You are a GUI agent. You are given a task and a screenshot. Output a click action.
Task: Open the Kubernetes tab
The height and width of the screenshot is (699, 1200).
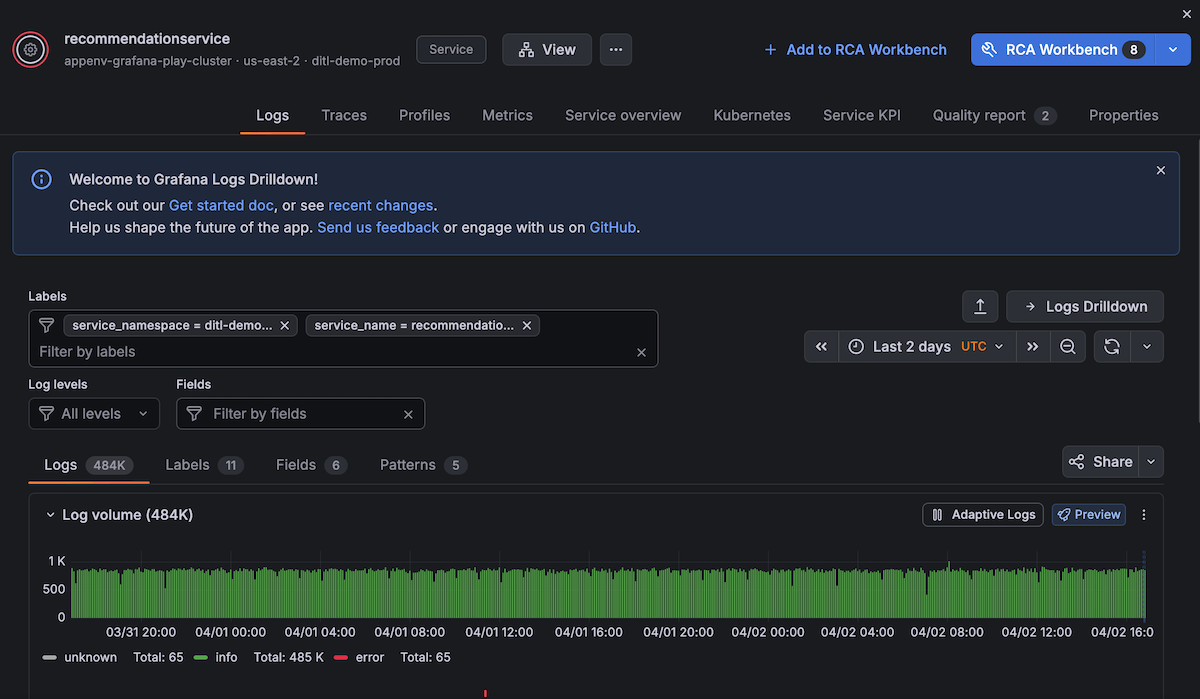pyautogui.click(x=752, y=115)
